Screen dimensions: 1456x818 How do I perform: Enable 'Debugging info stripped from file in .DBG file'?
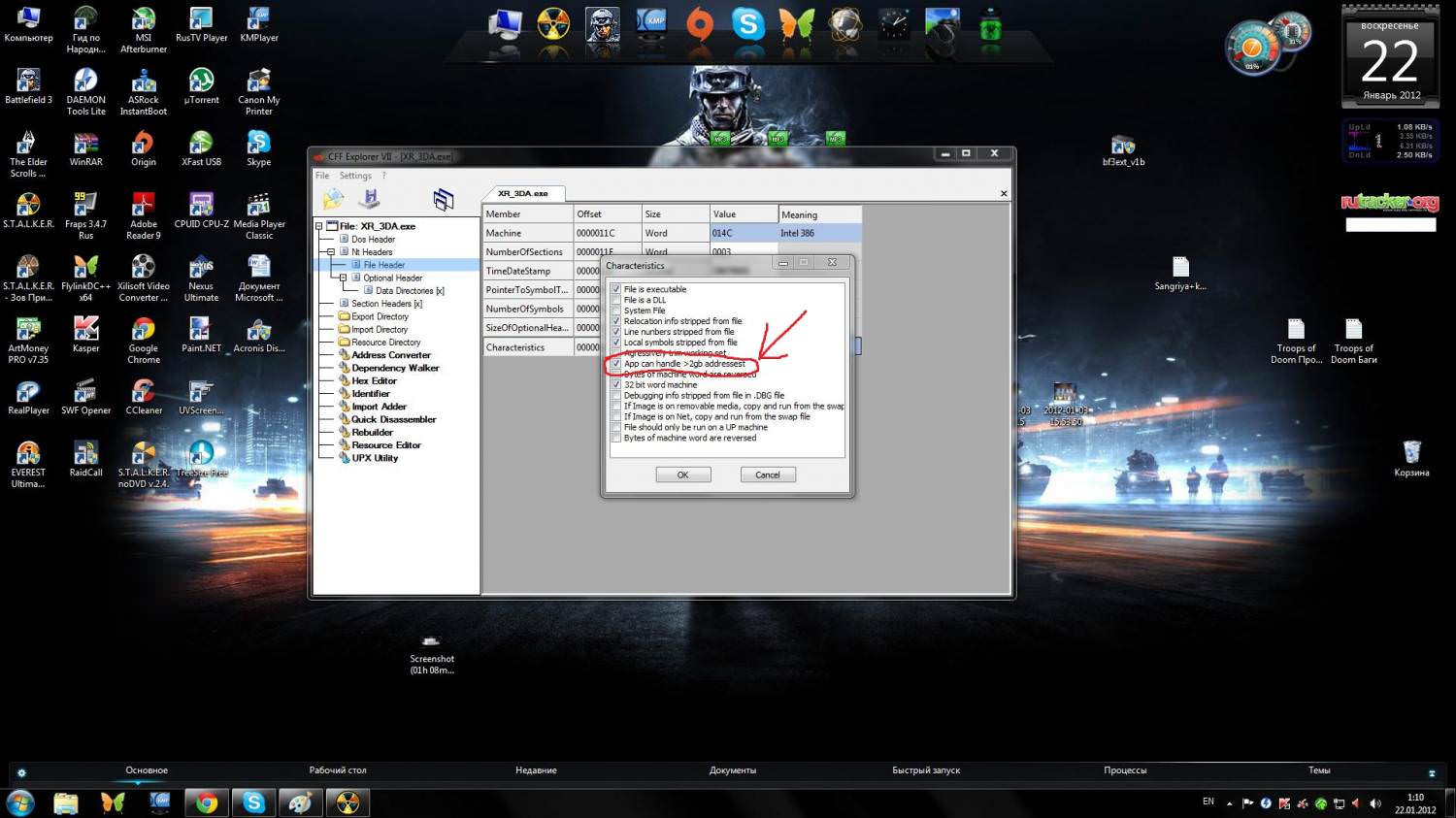point(616,396)
